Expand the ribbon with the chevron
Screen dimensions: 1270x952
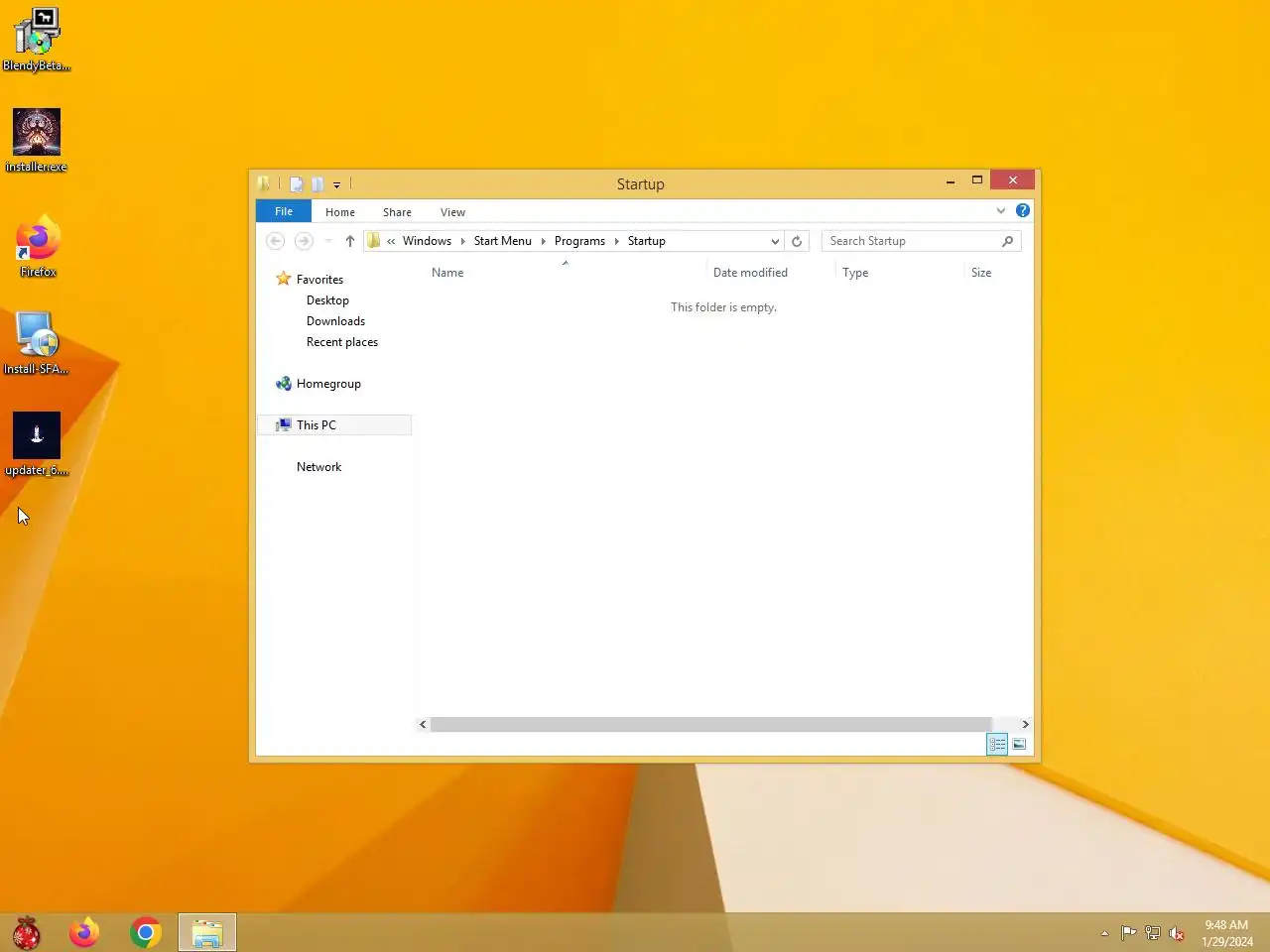click(1001, 210)
